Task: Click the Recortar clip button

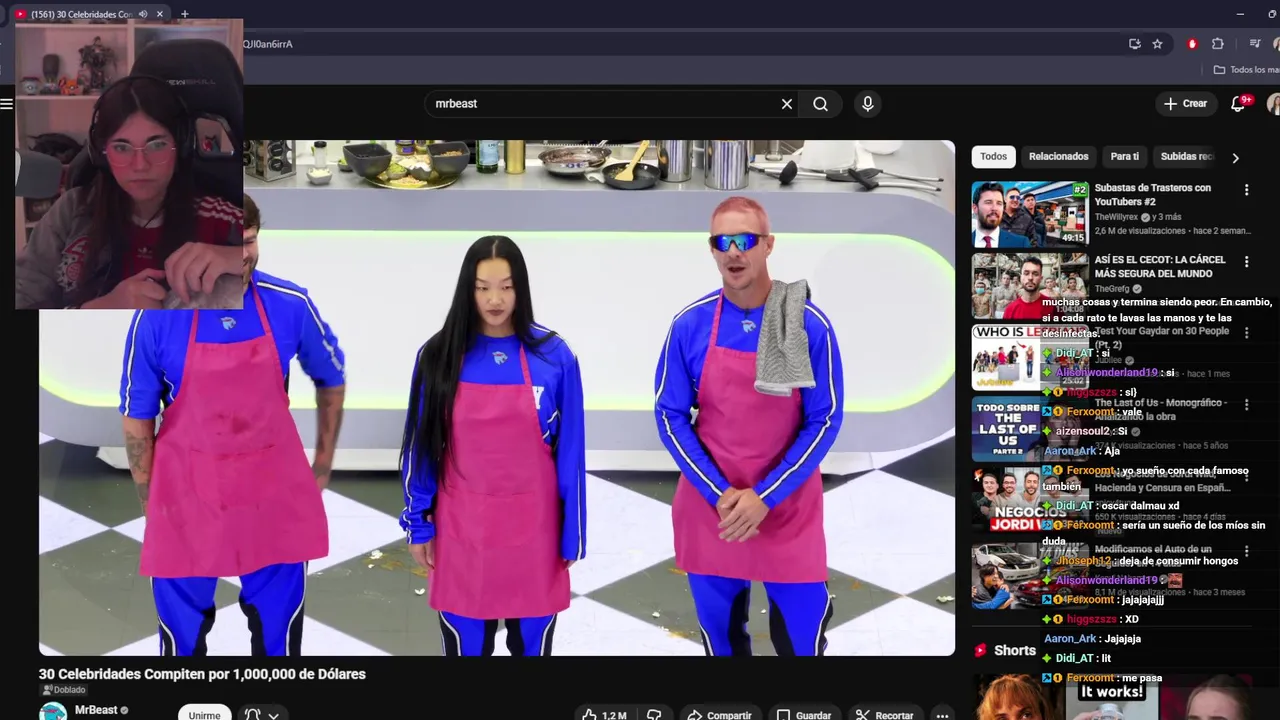Action: [884, 715]
